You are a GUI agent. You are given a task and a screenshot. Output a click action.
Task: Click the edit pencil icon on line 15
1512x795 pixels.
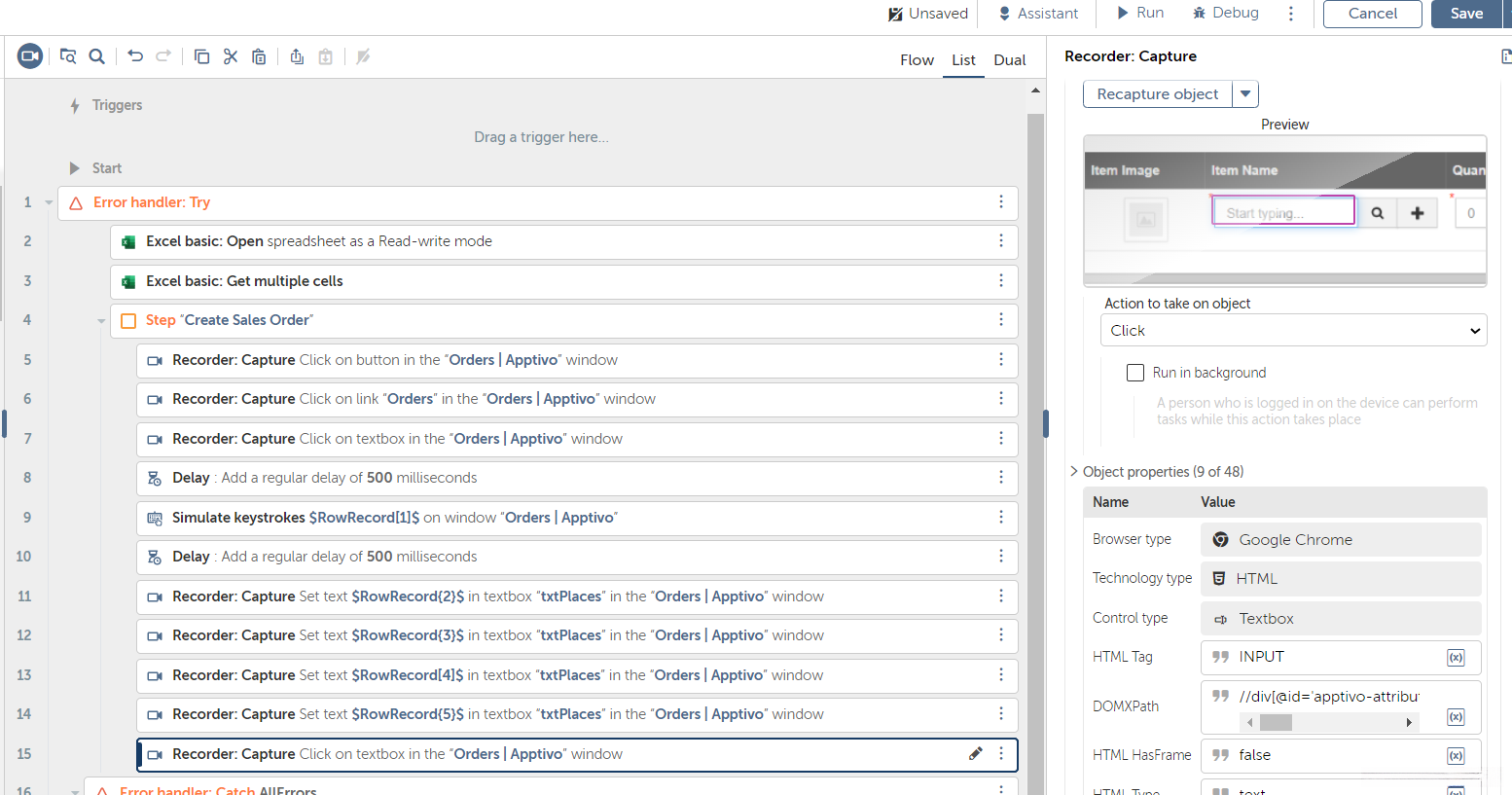coord(975,753)
